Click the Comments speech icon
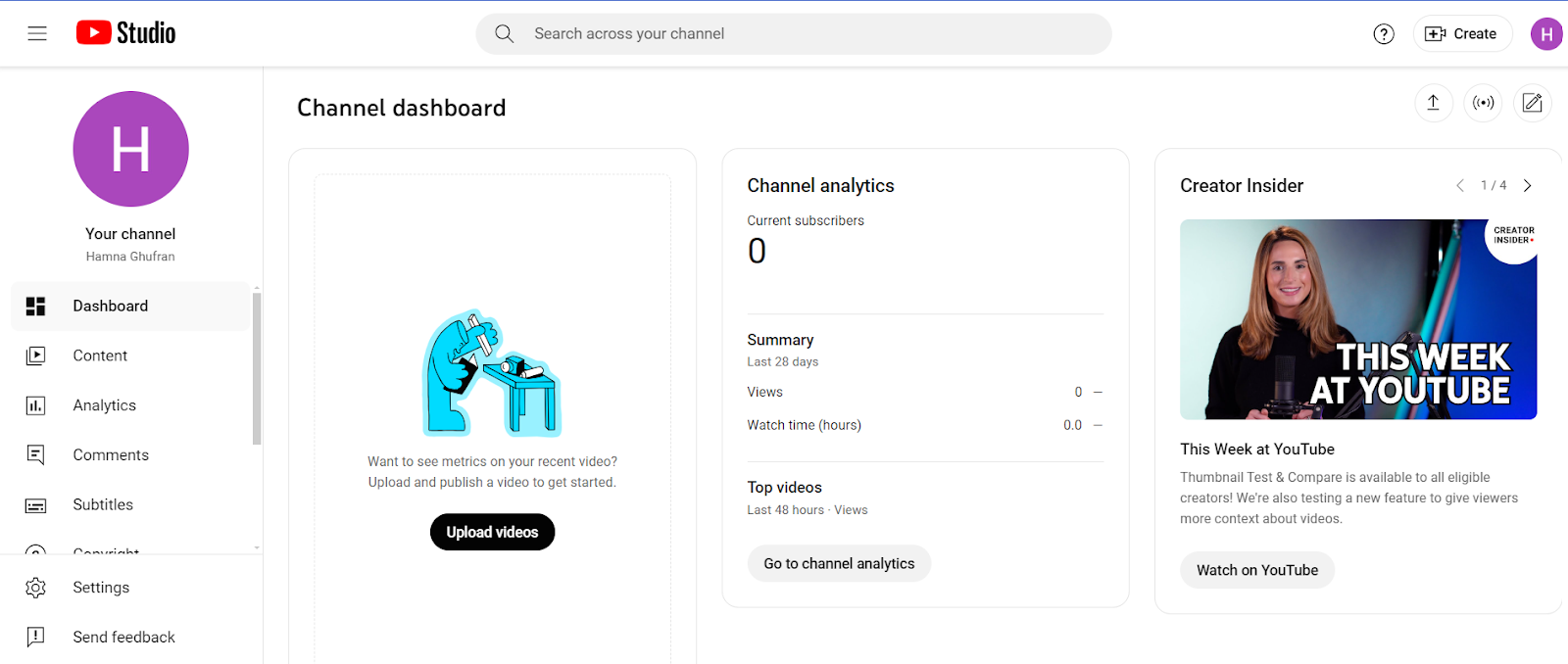This screenshot has width=1568, height=664. [36, 455]
